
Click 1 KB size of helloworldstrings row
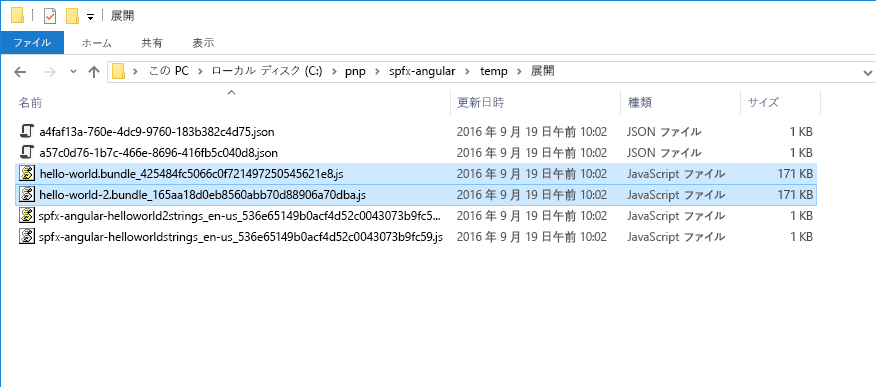801,237
